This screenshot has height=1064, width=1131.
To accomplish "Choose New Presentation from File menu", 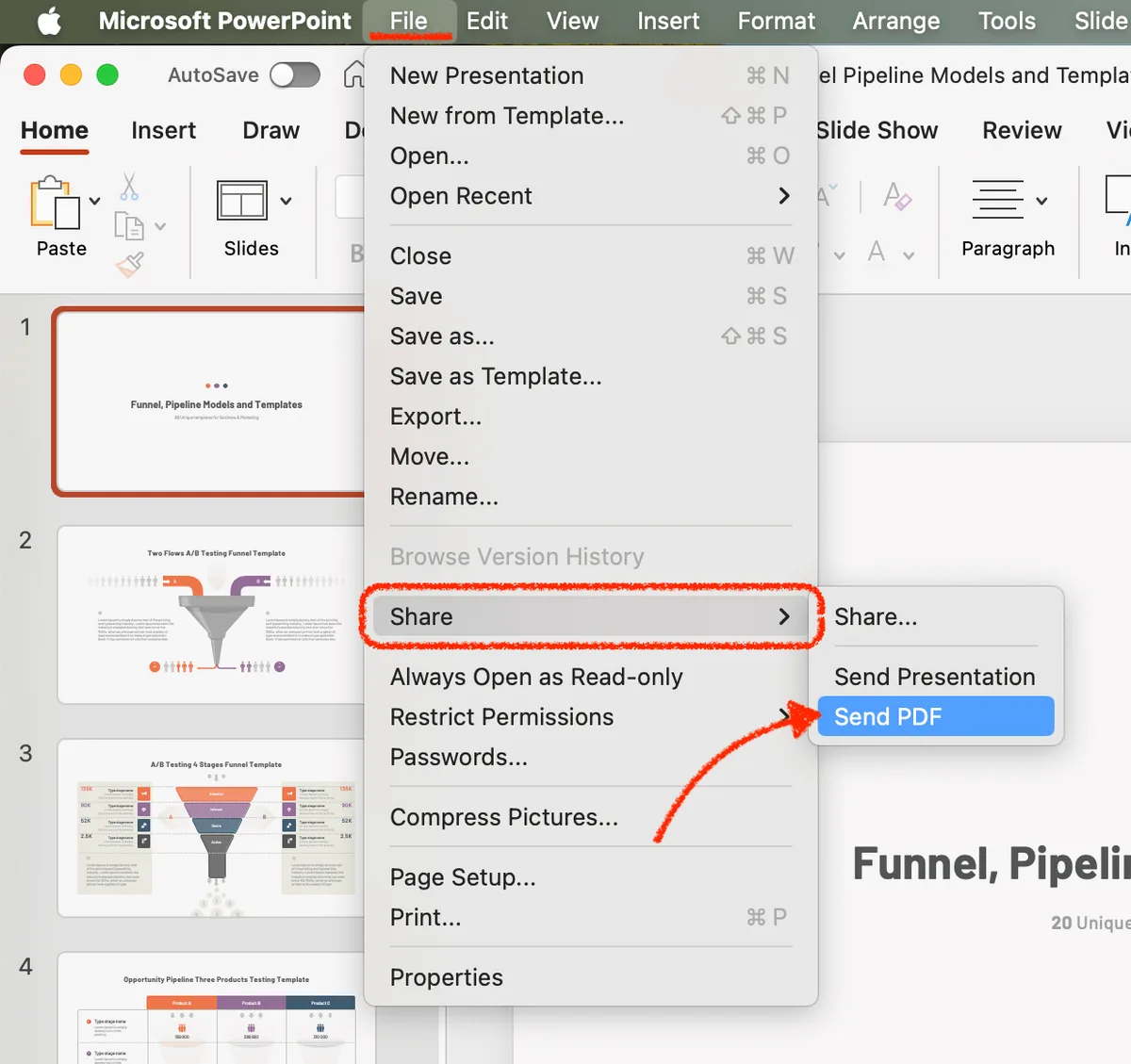I will pos(590,75).
